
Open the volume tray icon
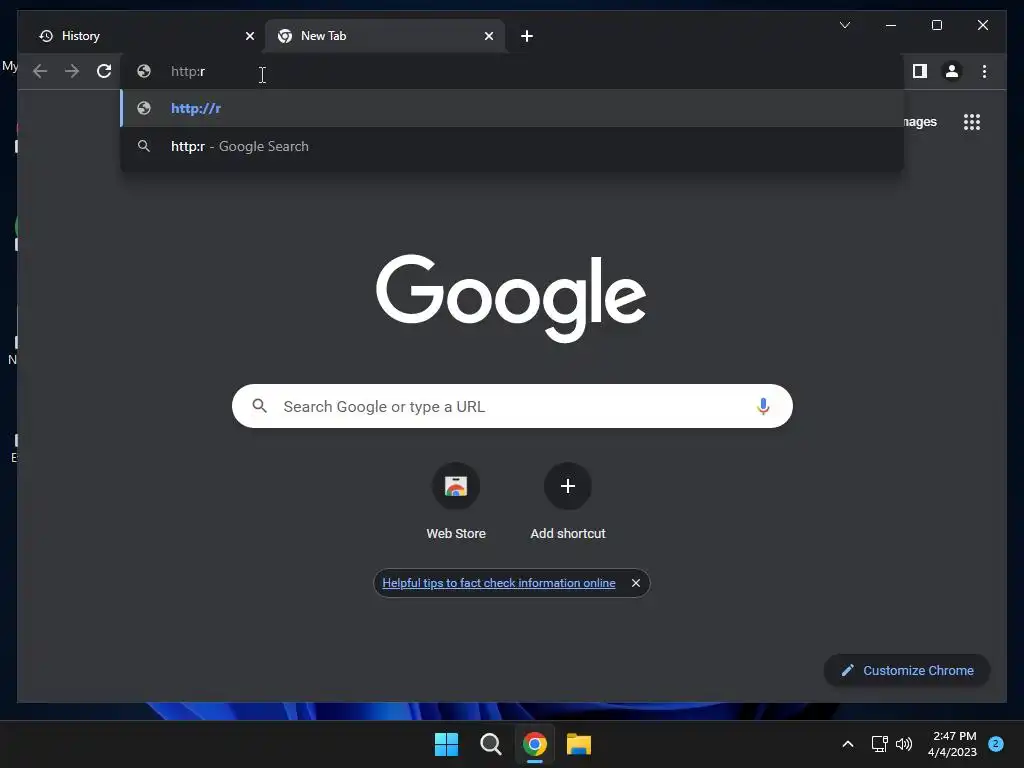tap(904, 744)
